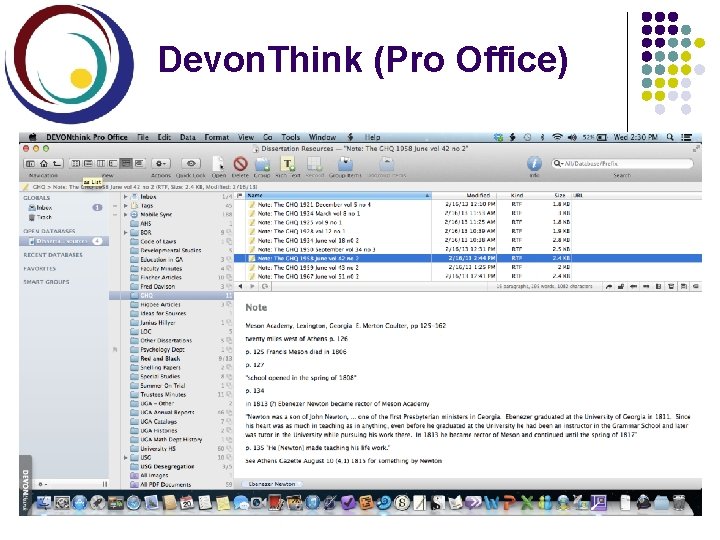720x540 pixels.
Task: Open the Format menu
Action: pos(216,137)
